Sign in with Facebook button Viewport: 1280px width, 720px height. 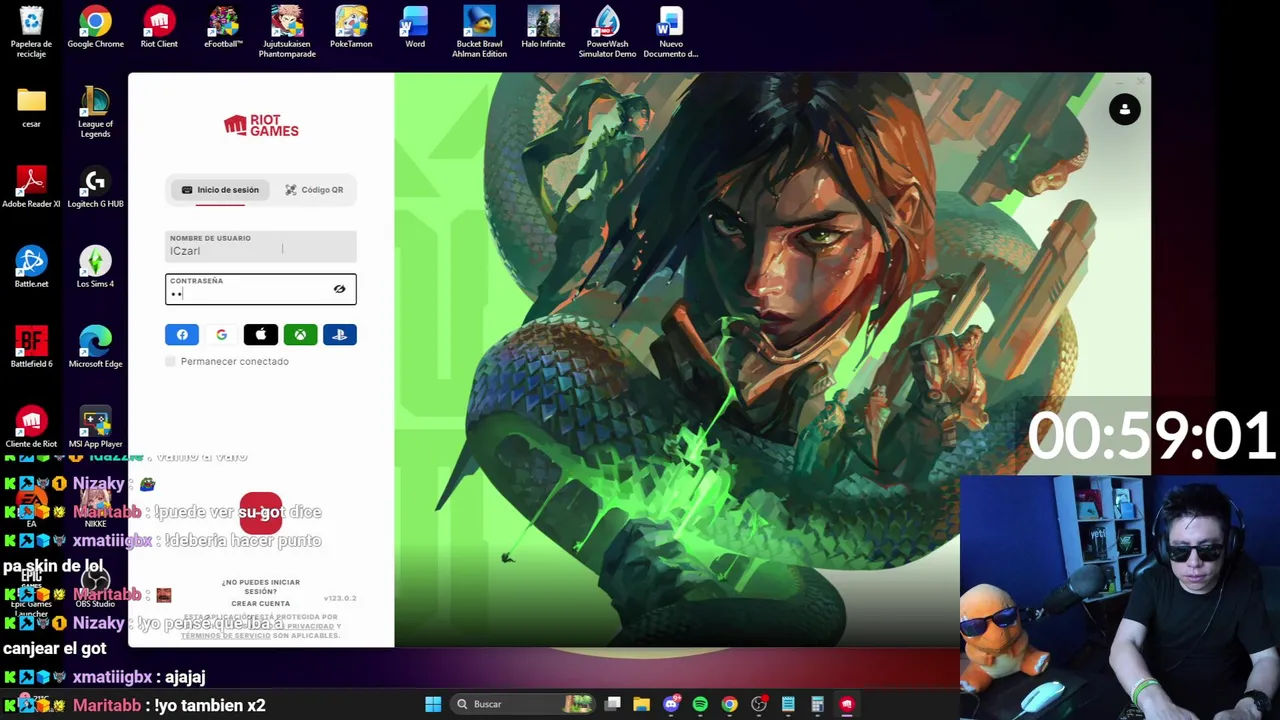coord(182,335)
